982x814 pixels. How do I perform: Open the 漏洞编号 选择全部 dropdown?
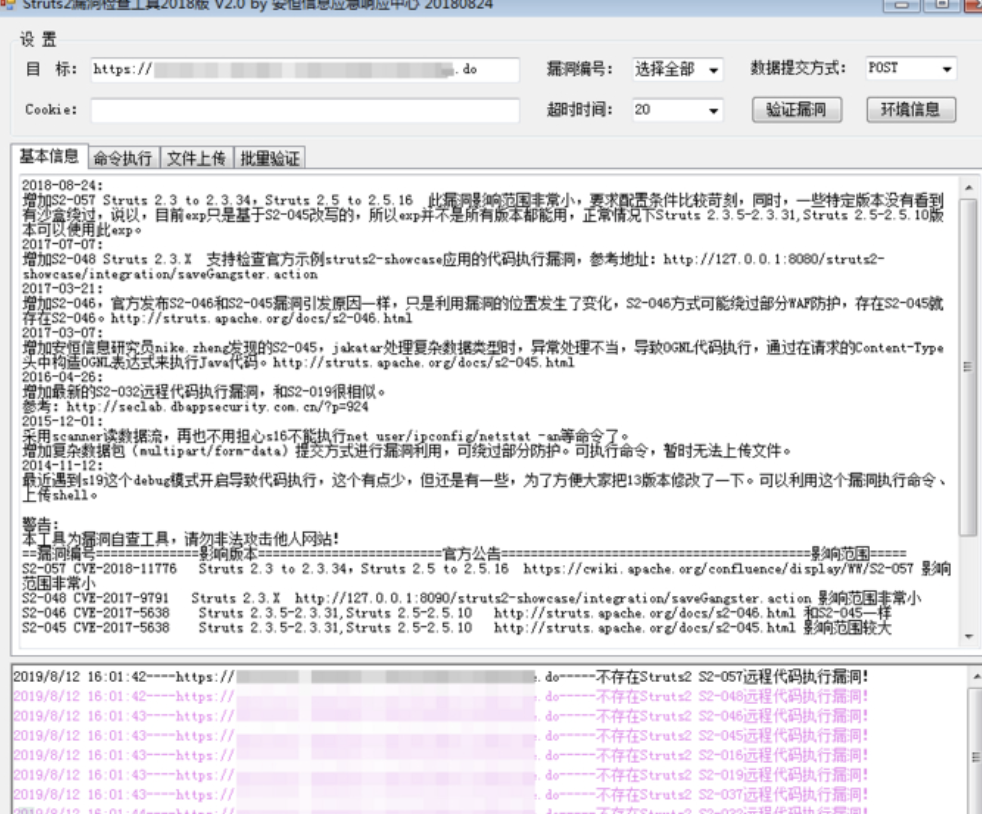(x=678, y=70)
